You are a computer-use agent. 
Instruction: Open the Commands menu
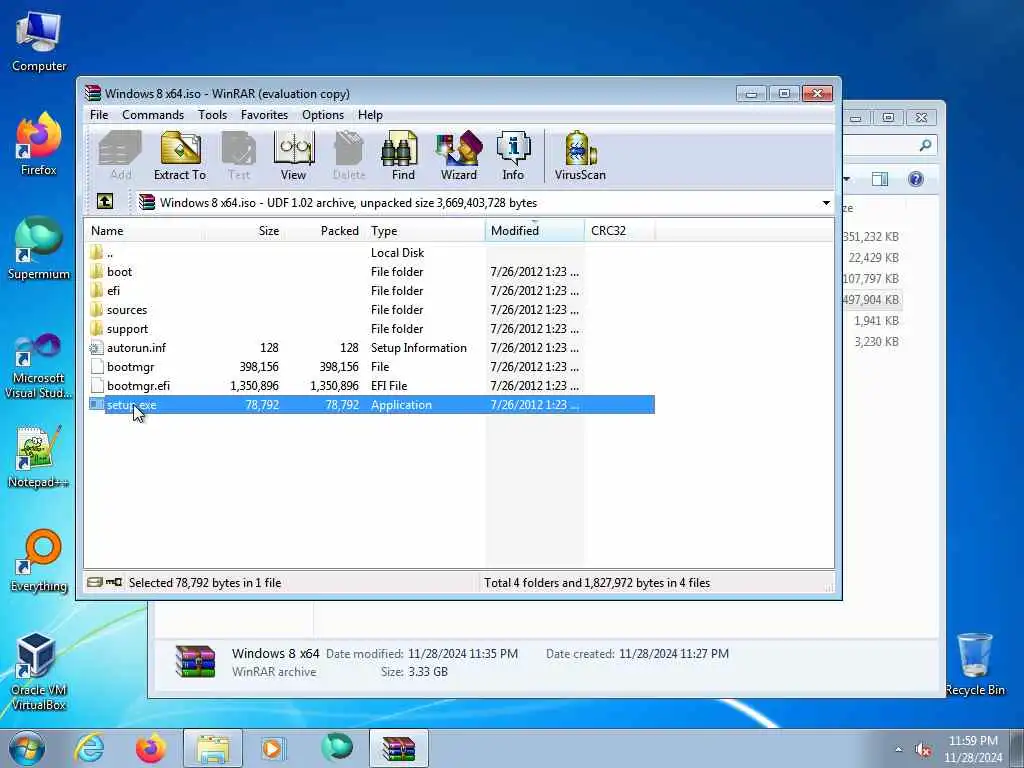click(x=153, y=115)
